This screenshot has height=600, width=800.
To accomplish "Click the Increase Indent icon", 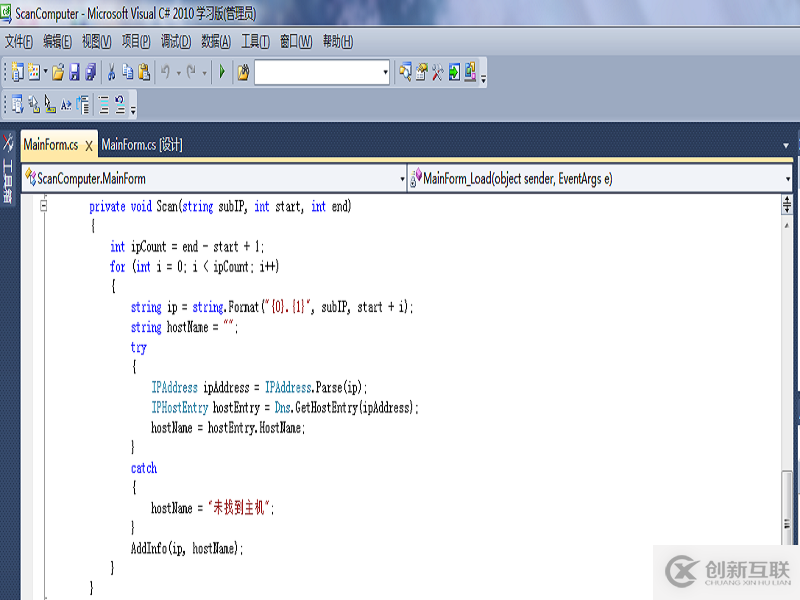I will (x=83, y=105).
